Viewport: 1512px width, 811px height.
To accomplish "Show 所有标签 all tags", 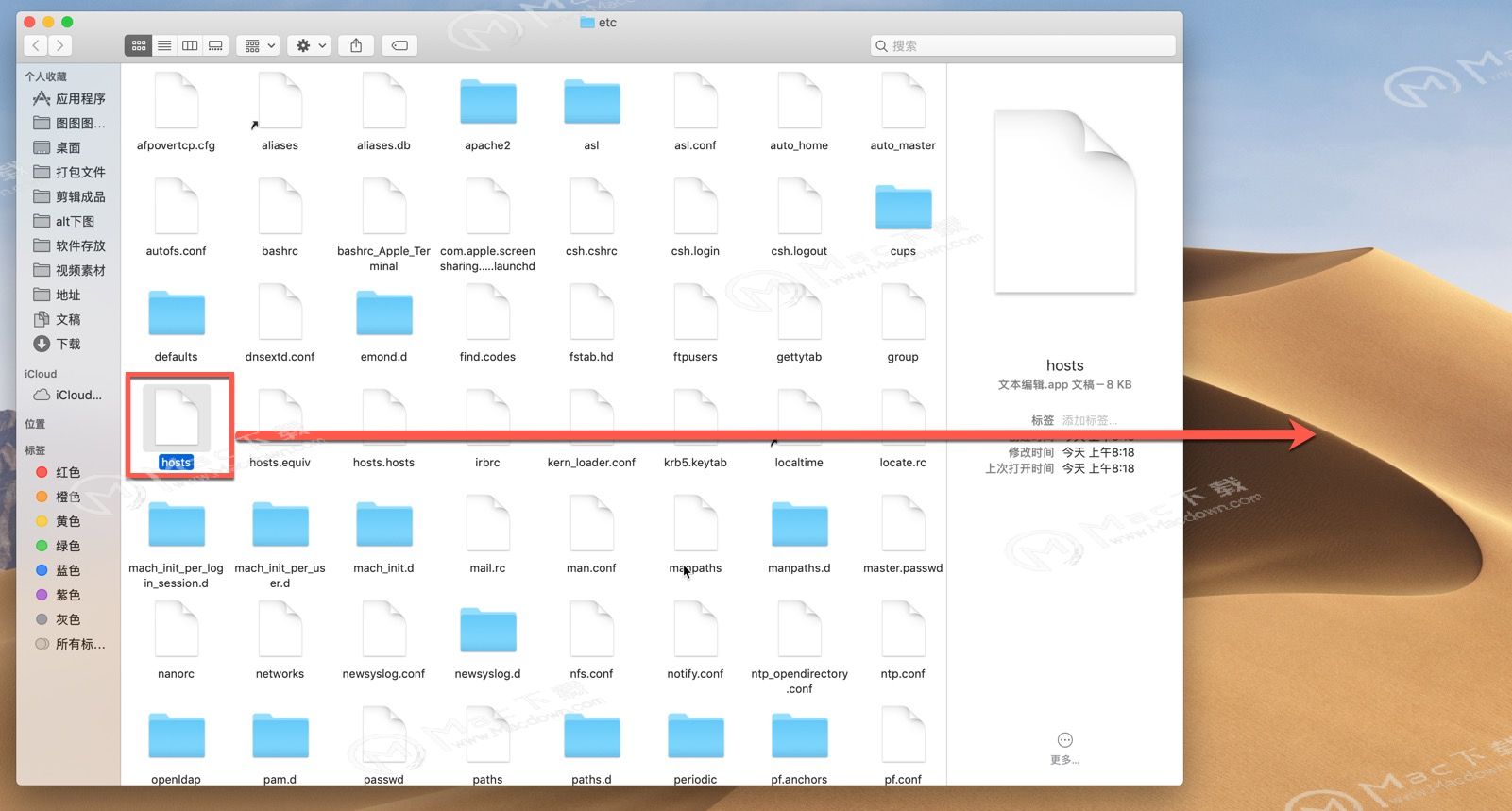I will [69, 644].
